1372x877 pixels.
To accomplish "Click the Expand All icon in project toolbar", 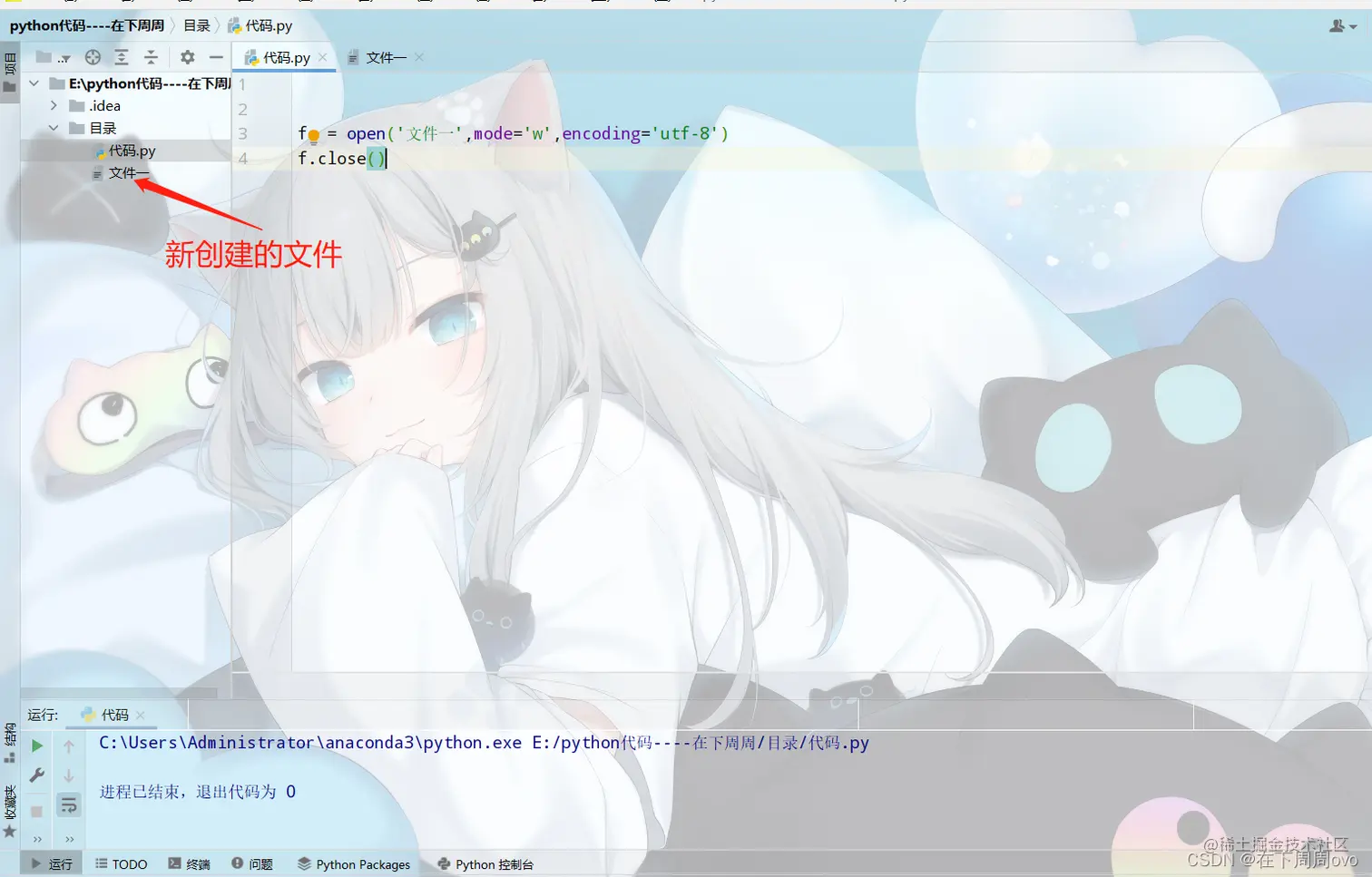I will pyautogui.click(x=122, y=57).
